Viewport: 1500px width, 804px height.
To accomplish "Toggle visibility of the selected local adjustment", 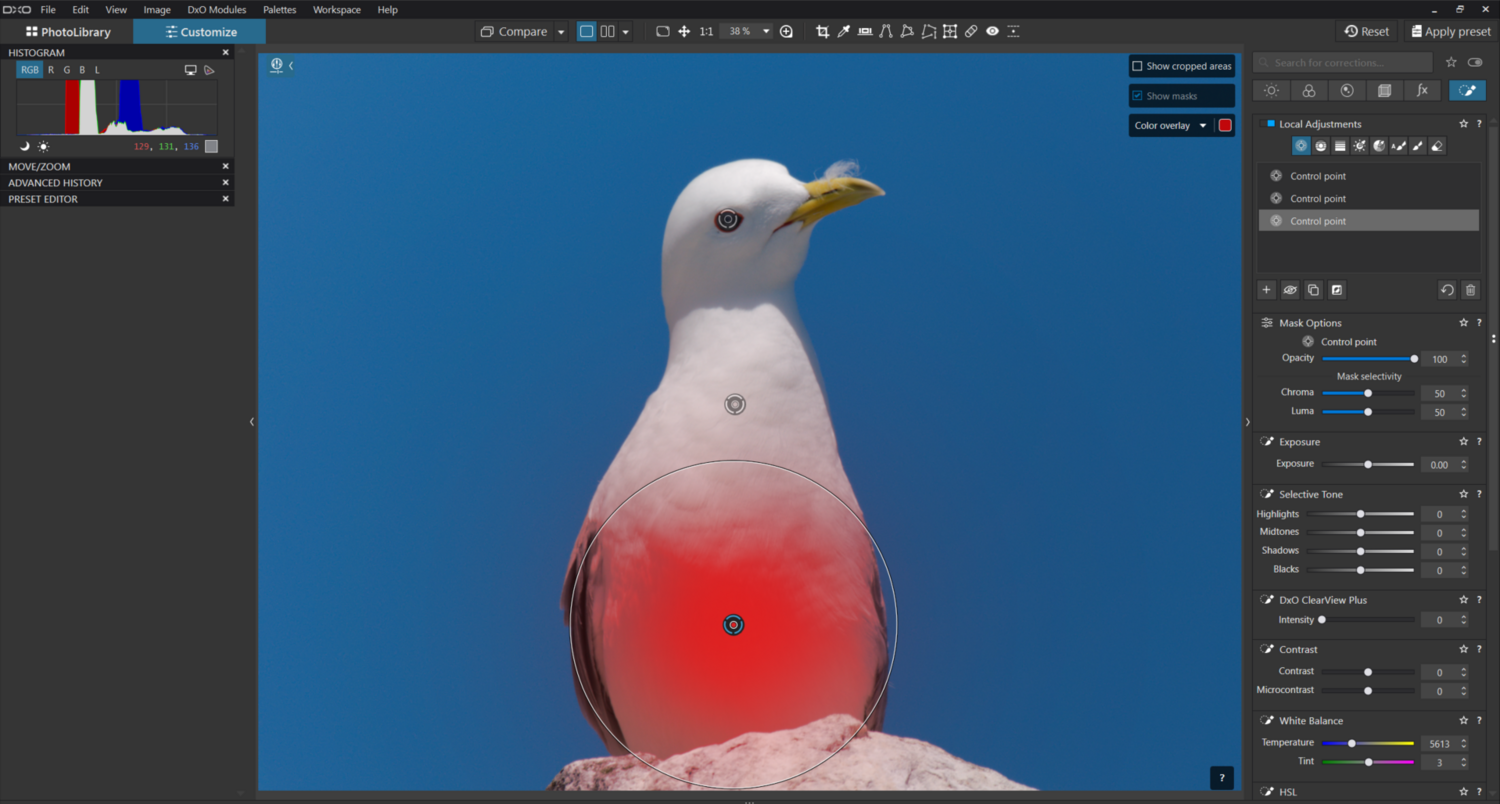I will pos(1290,290).
